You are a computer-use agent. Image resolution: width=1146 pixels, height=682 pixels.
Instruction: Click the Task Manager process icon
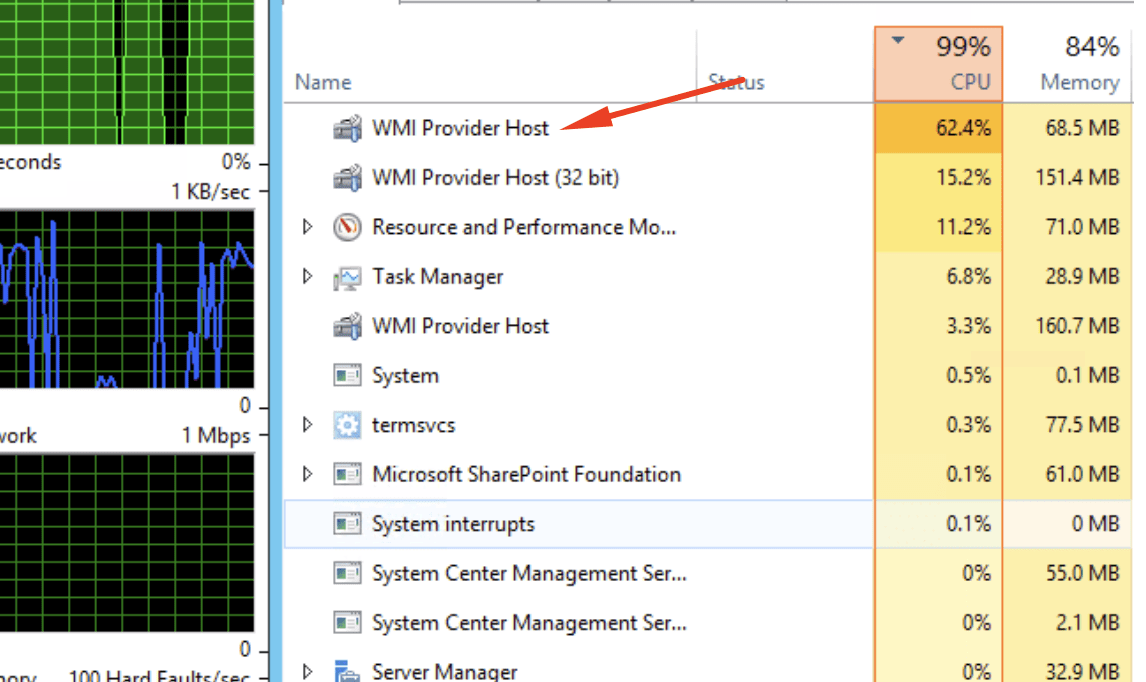[x=347, y=277]
